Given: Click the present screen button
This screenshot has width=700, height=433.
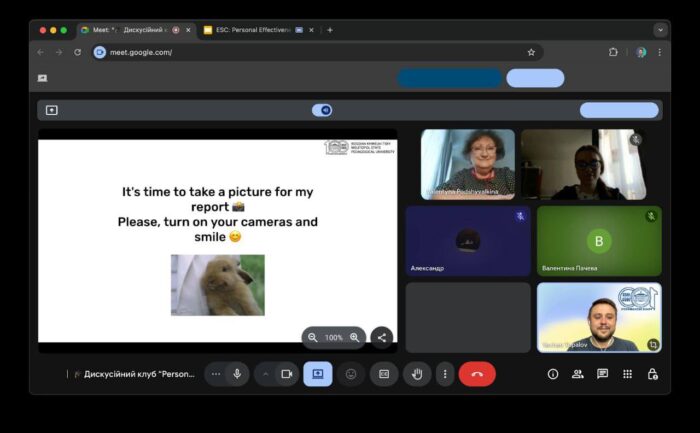Looking at the screenshot, I should (x=318, y=374).
